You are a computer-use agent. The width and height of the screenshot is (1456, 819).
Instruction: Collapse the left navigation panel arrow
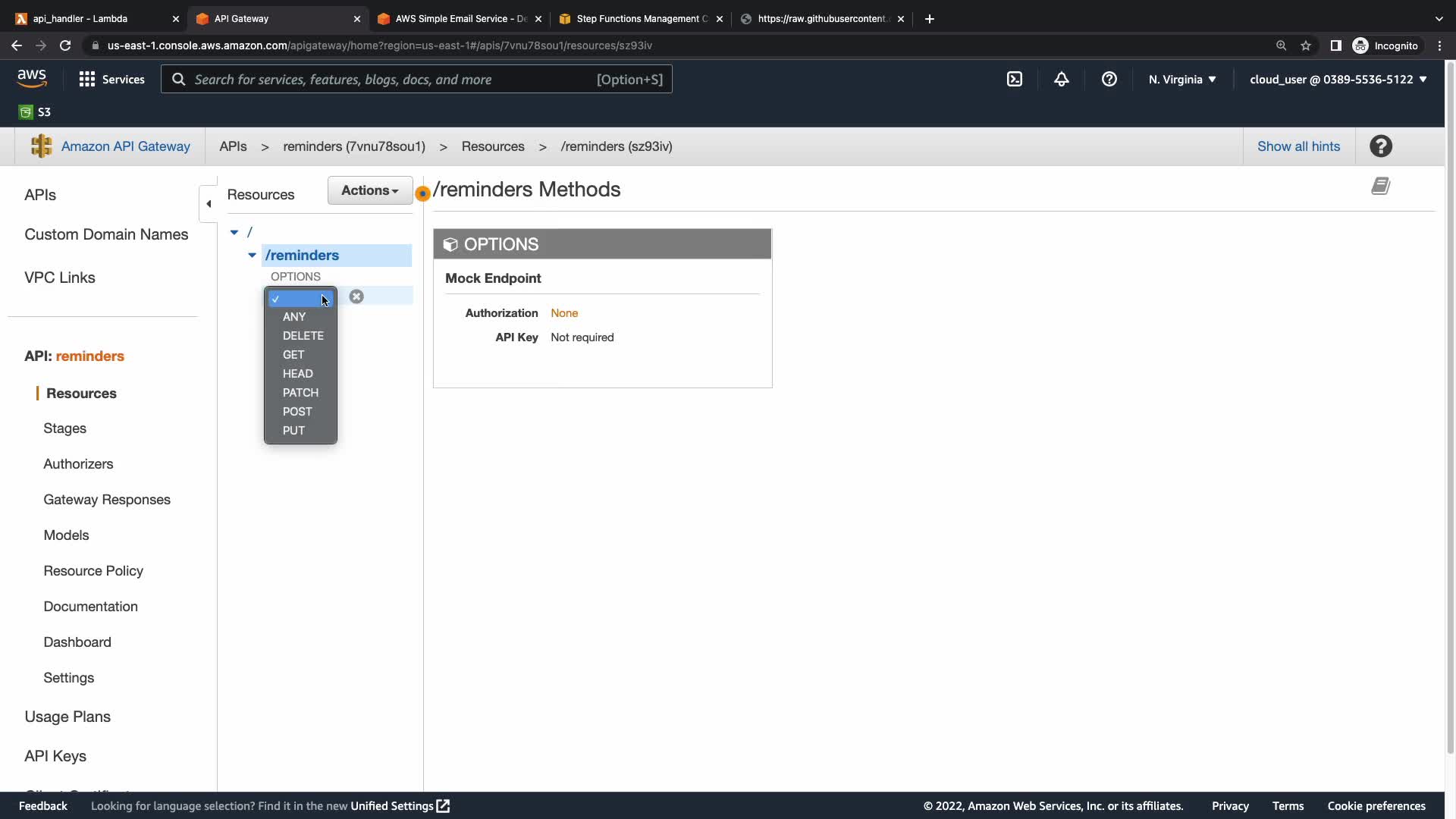tap(209, 203)
